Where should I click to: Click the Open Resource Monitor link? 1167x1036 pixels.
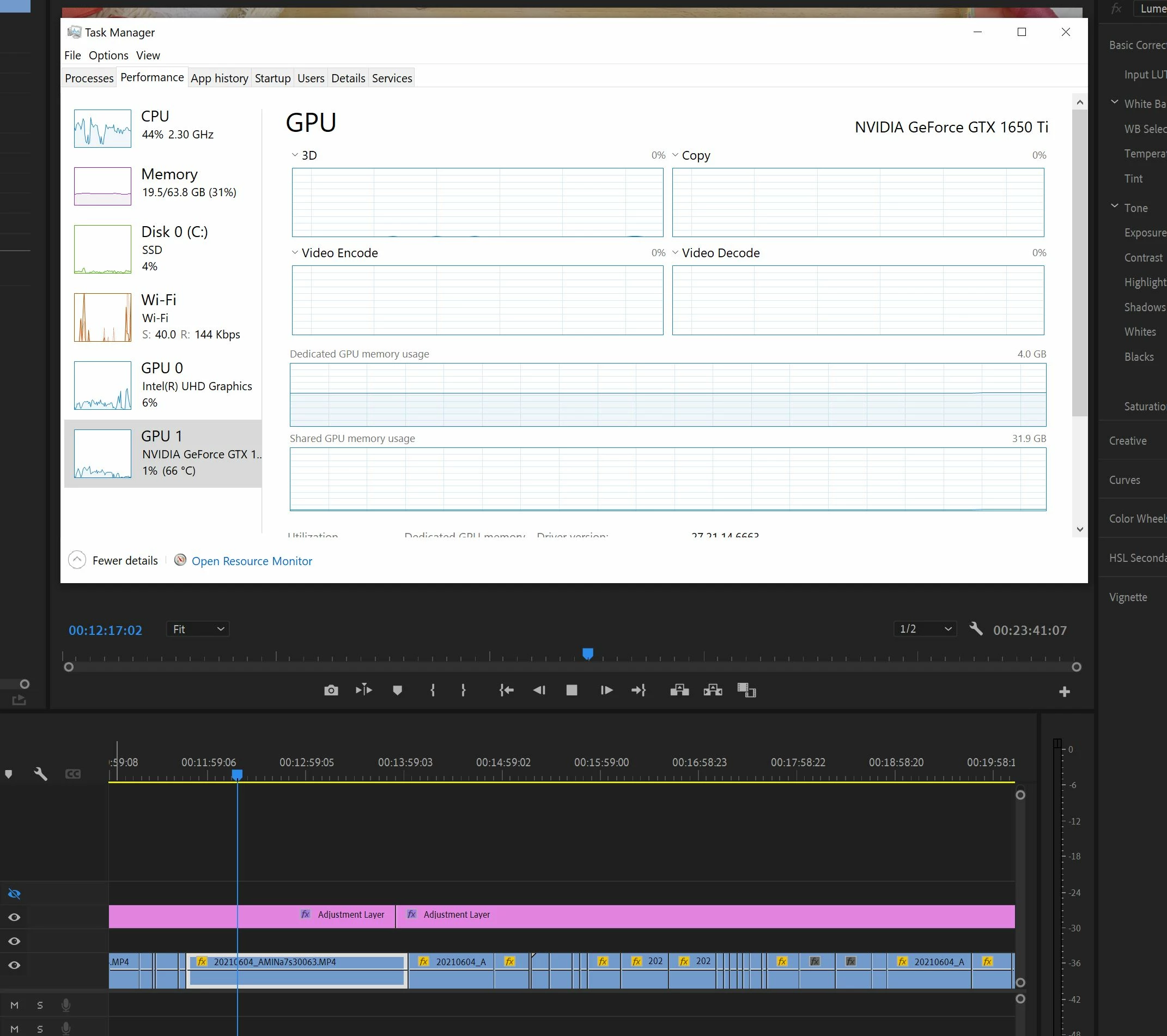[x=251, y=561]
